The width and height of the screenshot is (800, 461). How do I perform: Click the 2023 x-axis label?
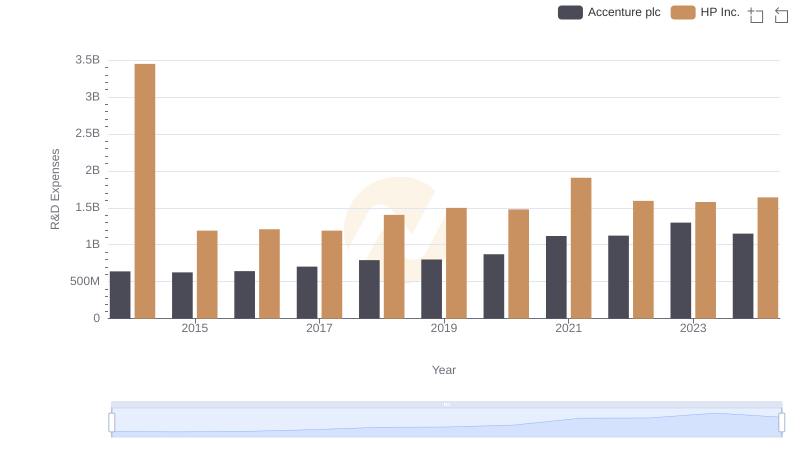[693, 328]
